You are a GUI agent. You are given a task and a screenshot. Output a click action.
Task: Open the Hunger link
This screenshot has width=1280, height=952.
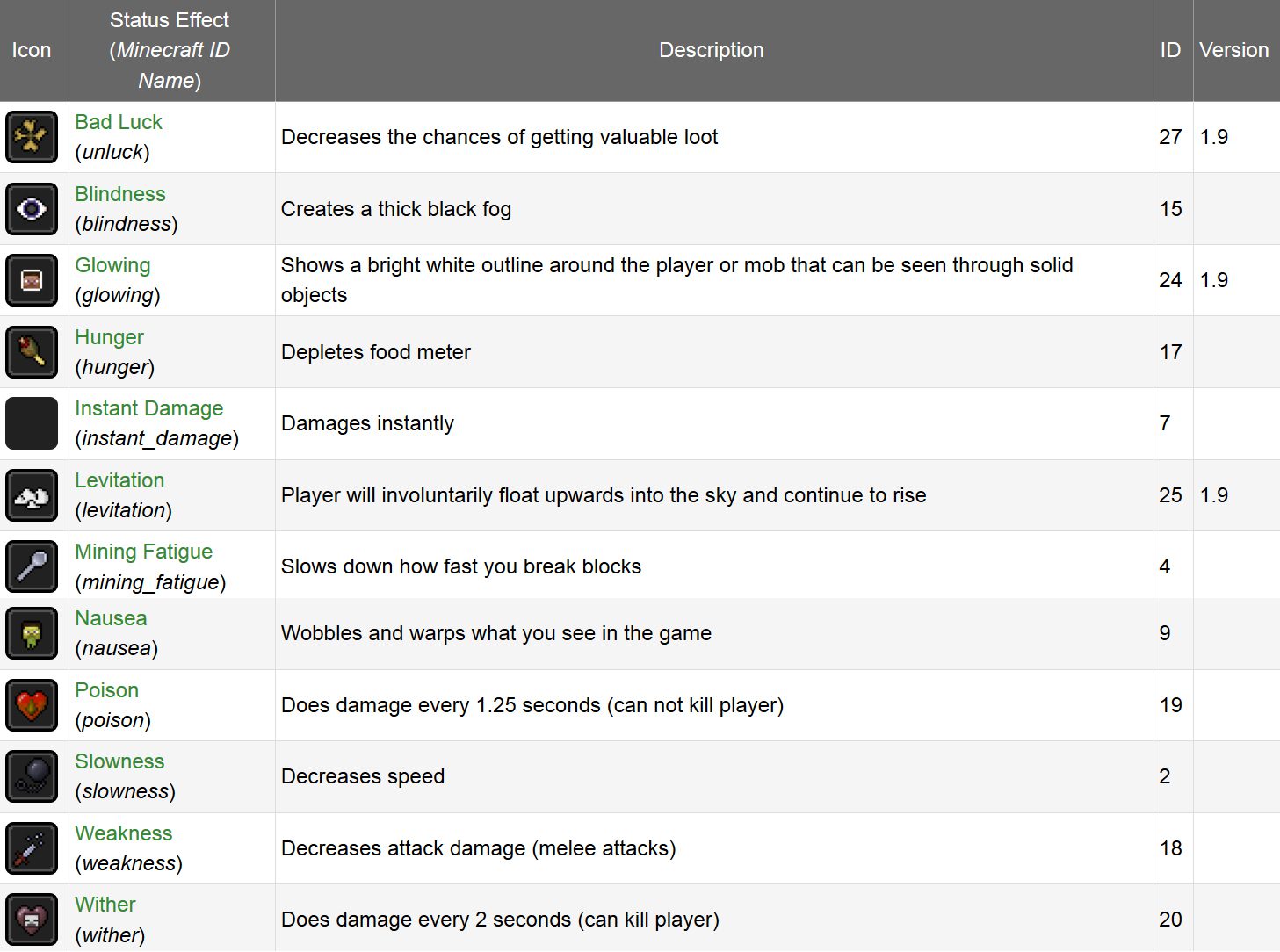click(x=109, y=337)
